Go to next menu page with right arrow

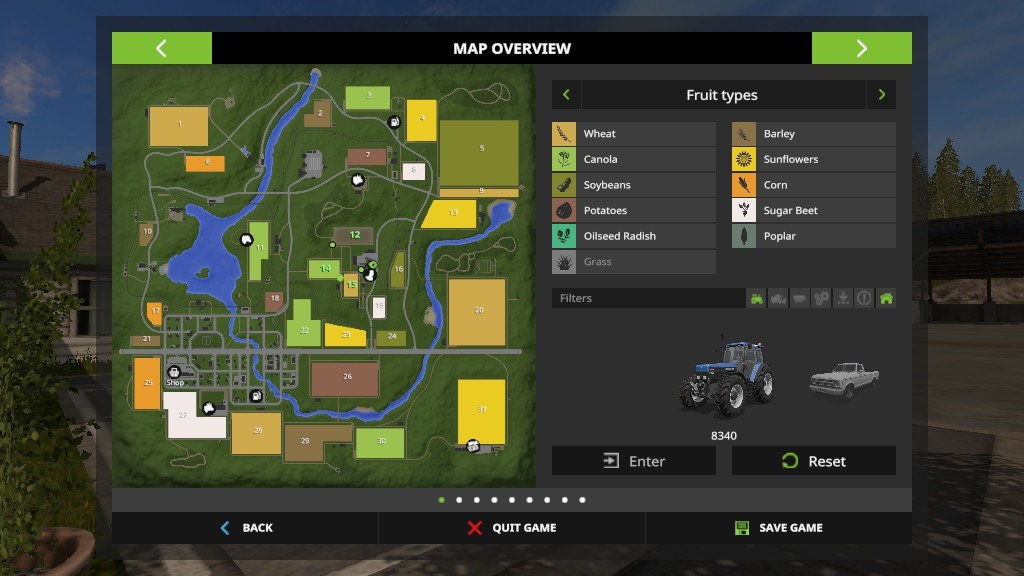click(x=861, y=48)
